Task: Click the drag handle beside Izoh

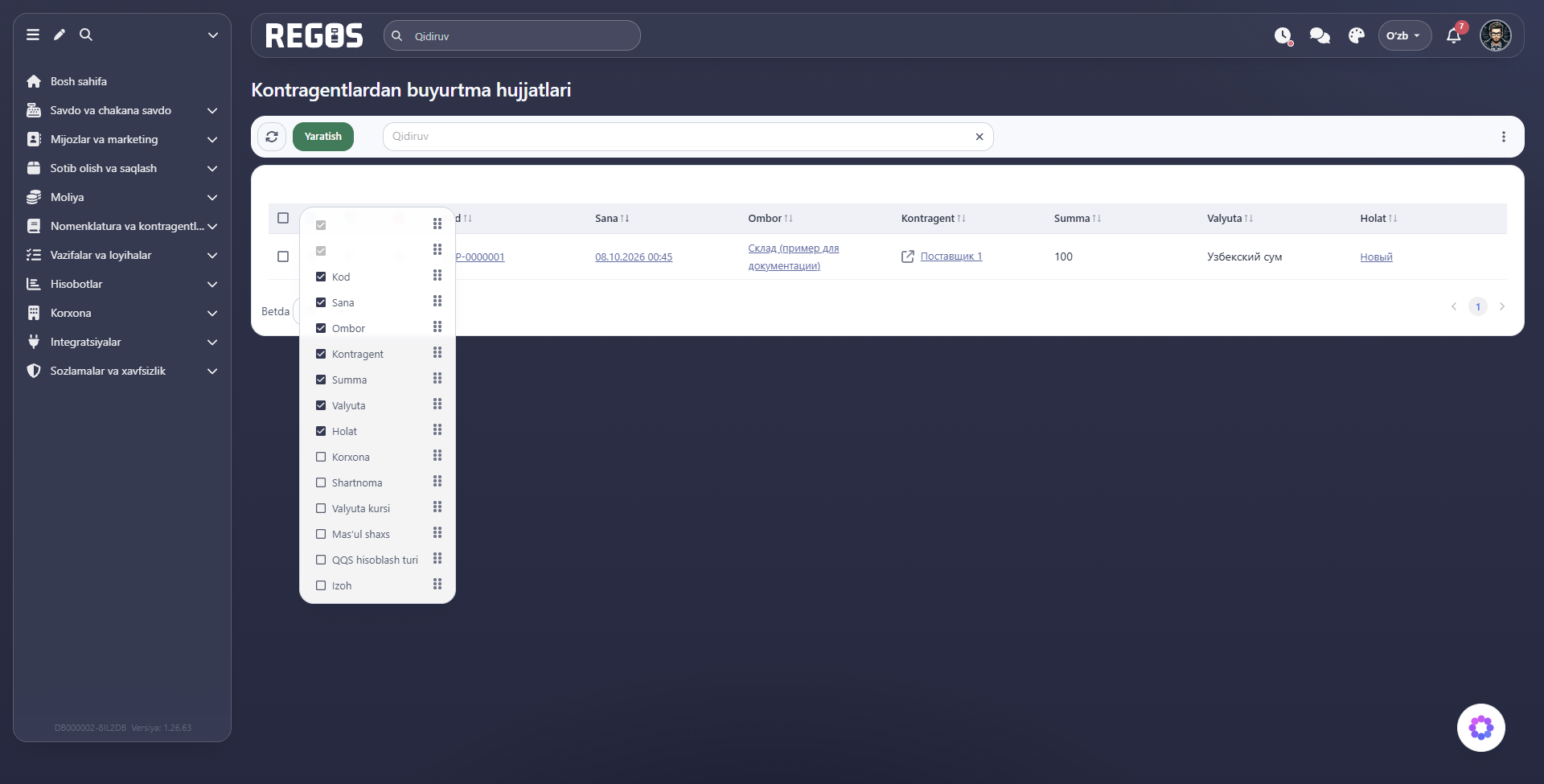Action: point(437,585)
